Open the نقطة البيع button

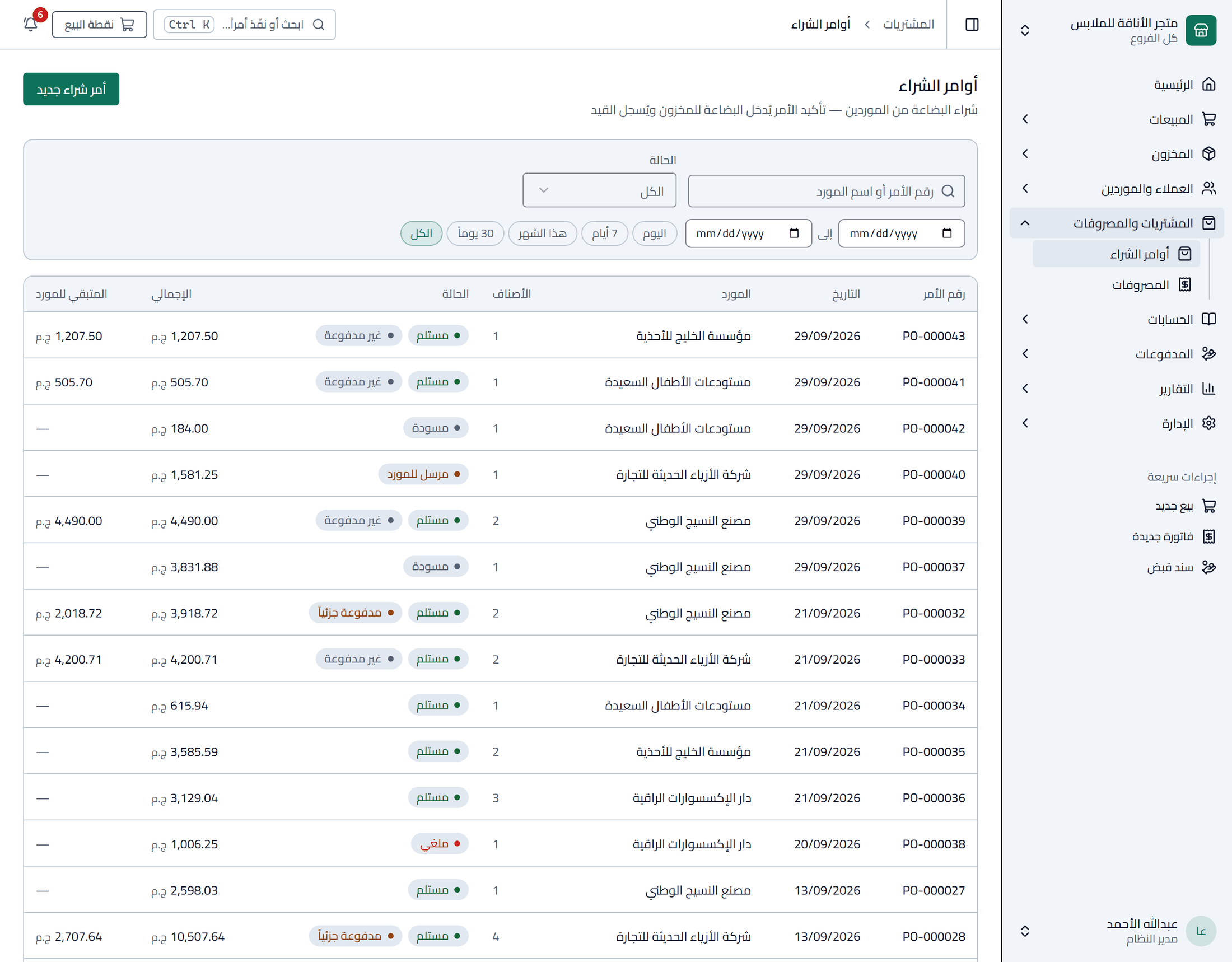coord(99,24)
